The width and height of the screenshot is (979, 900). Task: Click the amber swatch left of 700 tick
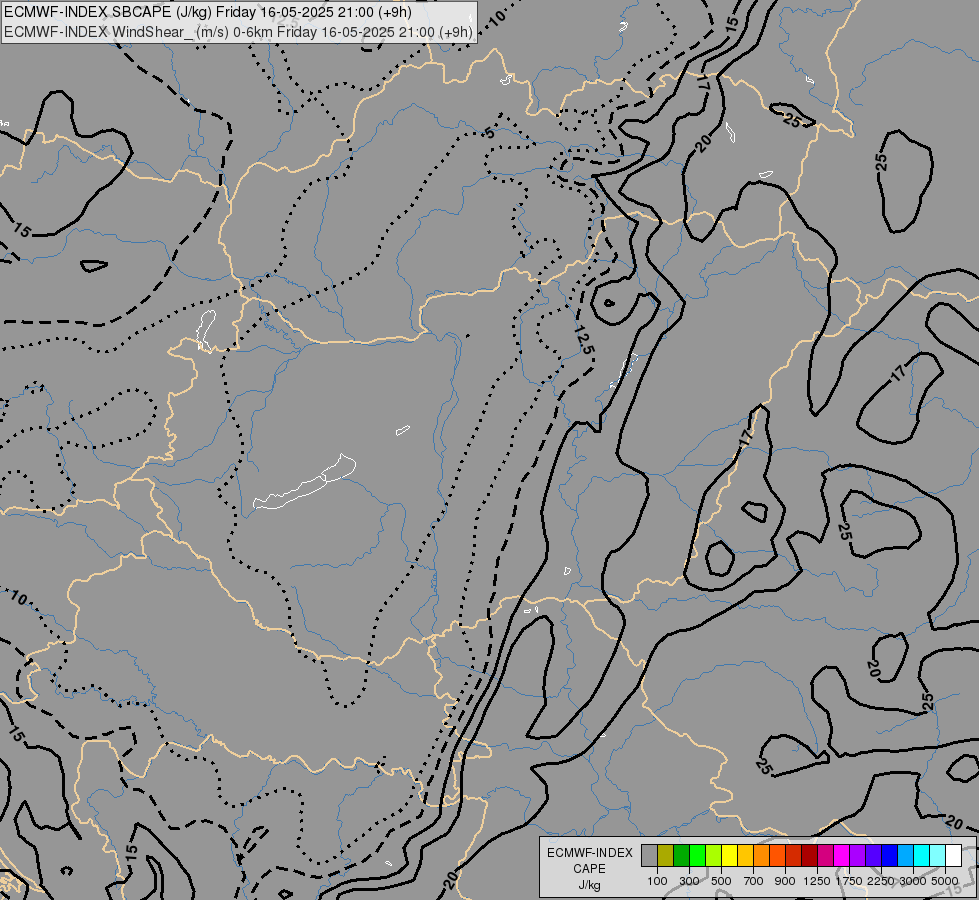745,856
